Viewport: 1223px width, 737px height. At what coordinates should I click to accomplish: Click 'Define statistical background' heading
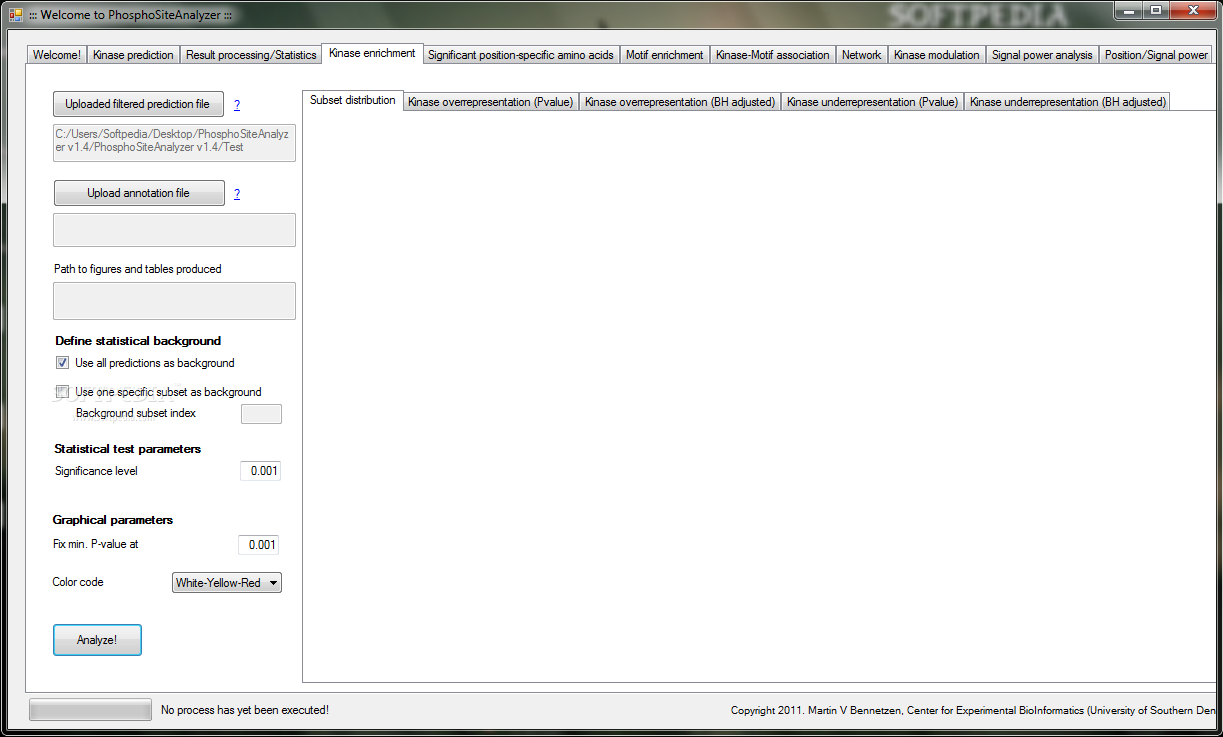pyautogui.click(x=138, y=341)
